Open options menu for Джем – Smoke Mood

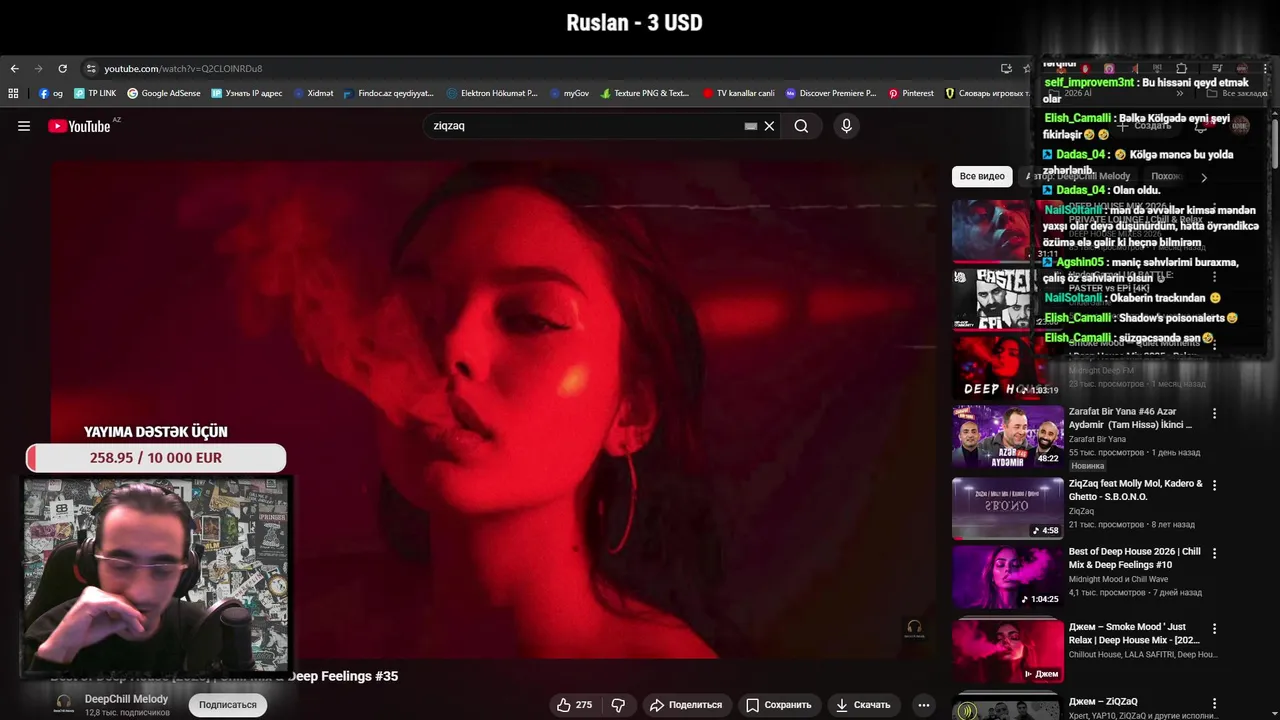[x=1215, y=629]
